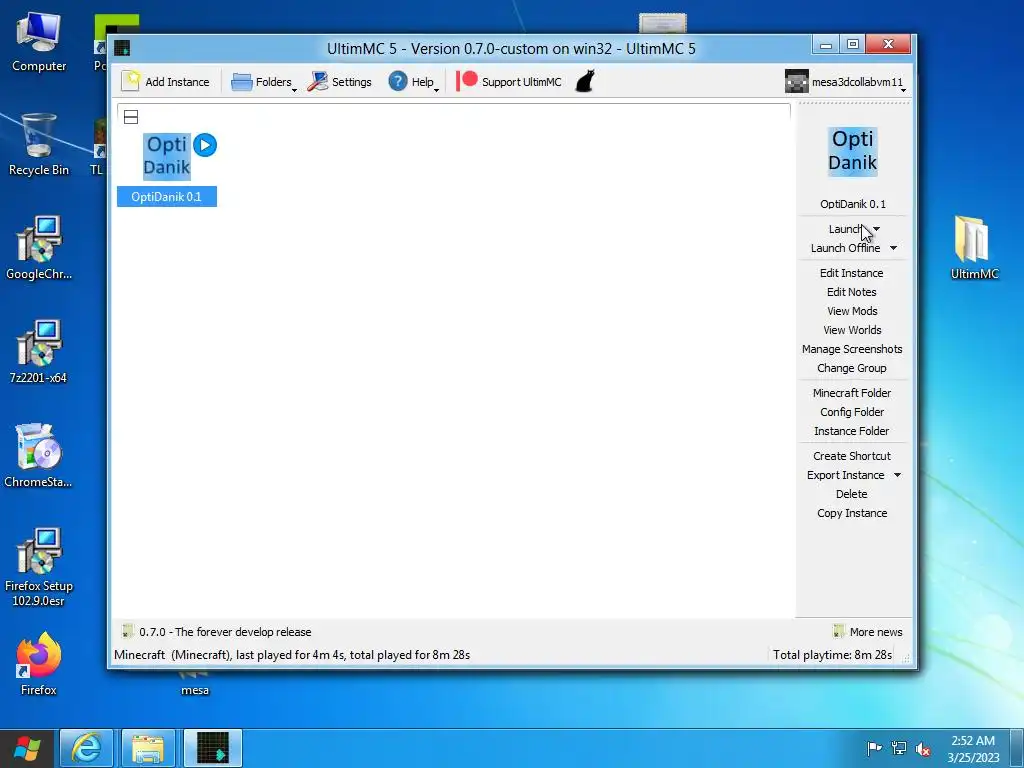The image size is (1024, 768).
Task: Expand the Launch Offline dropdown arrow
Action: click(893, 248)
